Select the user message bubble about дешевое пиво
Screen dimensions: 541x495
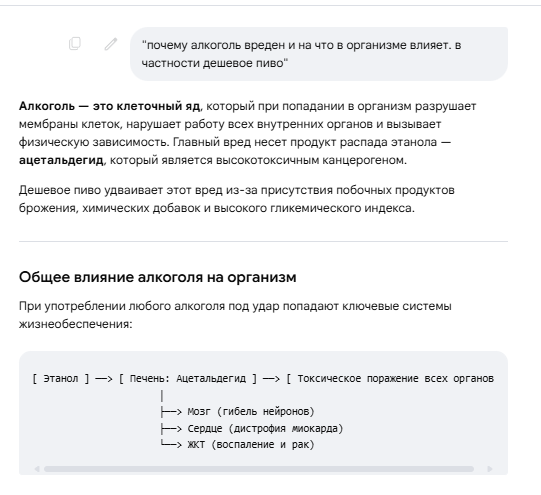(x=319, y=54)
